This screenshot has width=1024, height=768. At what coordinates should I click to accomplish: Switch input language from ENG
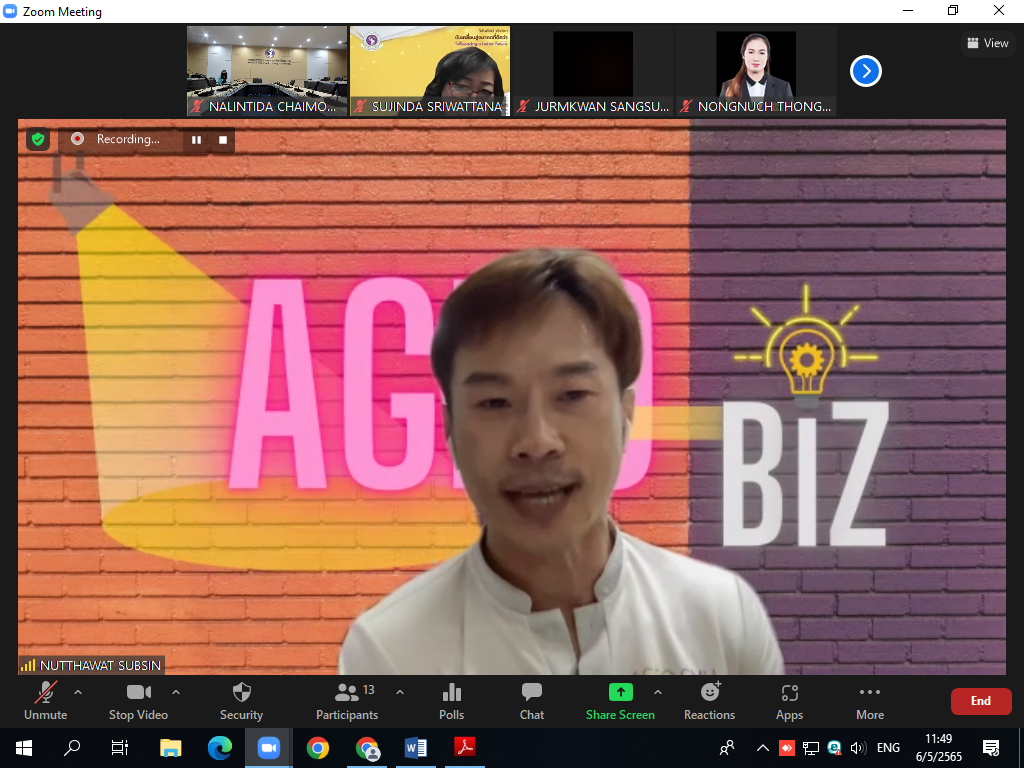[888, 748]
